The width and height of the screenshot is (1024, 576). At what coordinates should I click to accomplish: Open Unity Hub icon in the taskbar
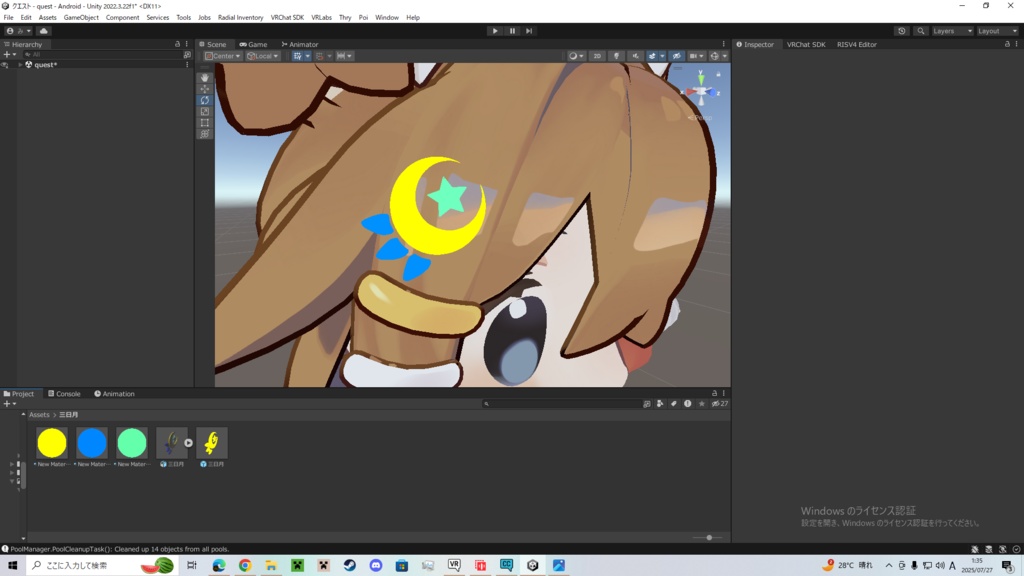532,566
